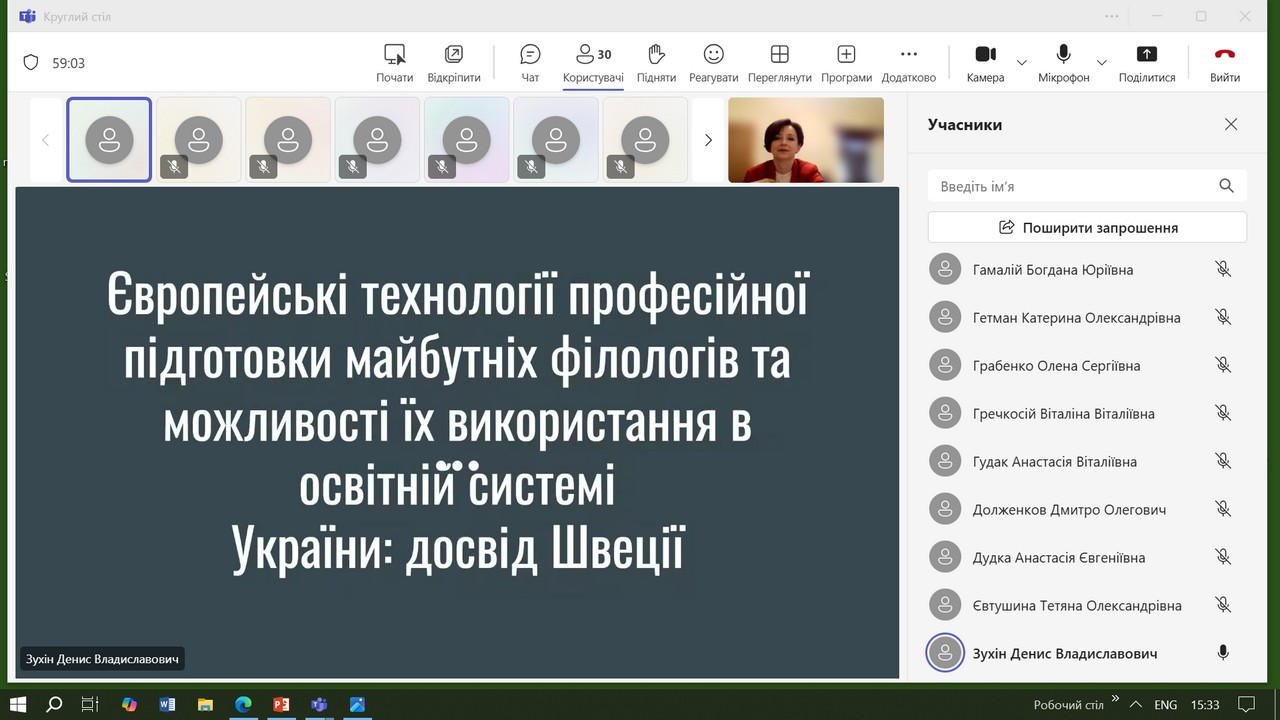Click Вийти to leave the meeting
1280x720 pixels.
point(1224,63)
